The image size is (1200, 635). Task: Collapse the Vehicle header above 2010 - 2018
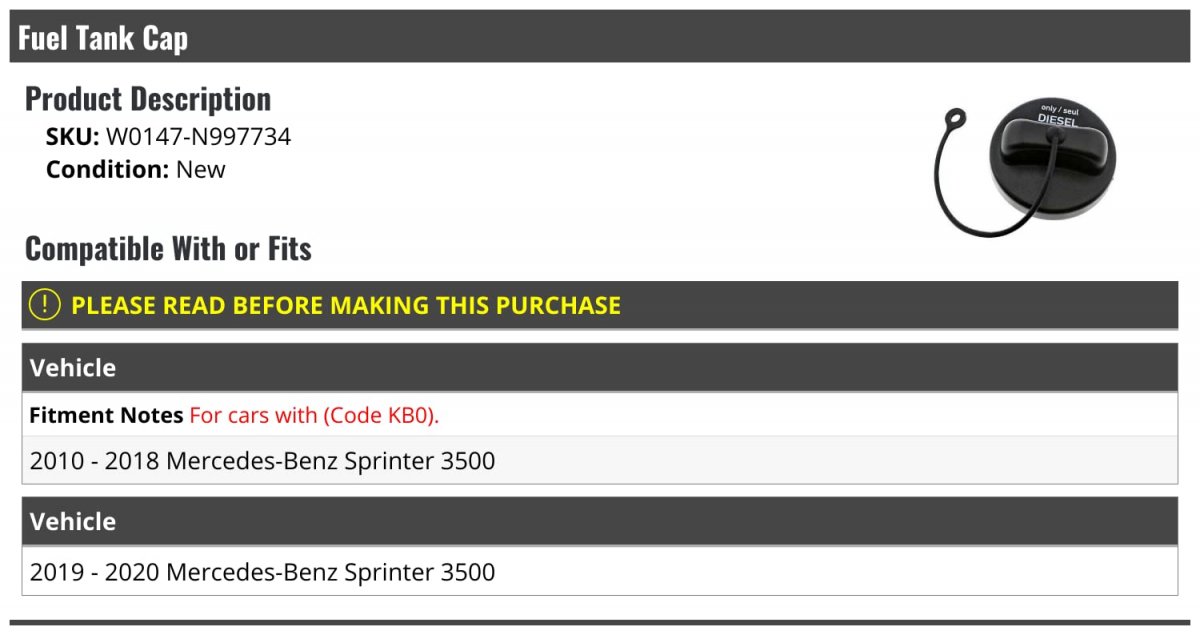[x=73, y=368]
